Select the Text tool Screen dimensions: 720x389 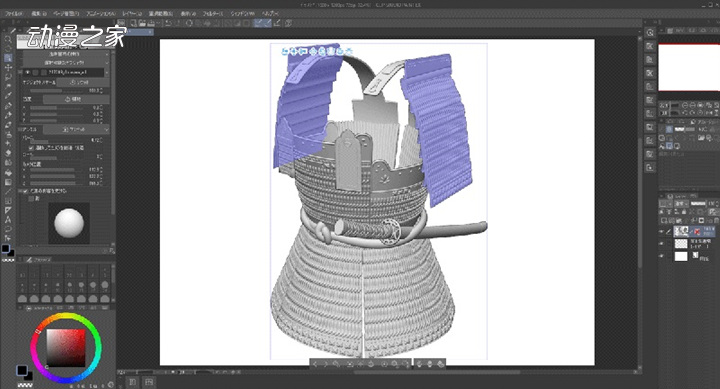(8, 220)
